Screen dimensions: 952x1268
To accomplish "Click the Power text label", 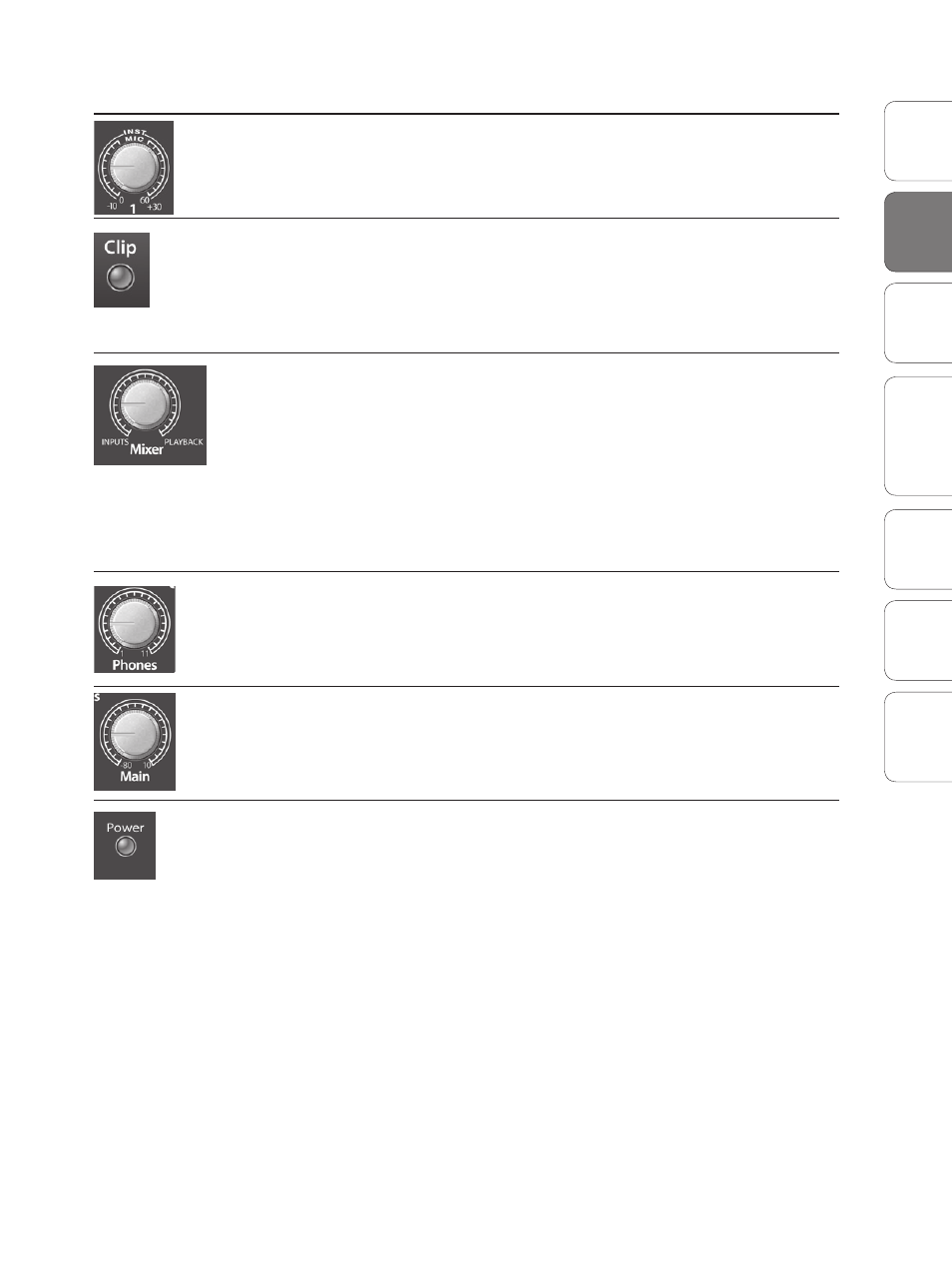I will pos(125,828).
